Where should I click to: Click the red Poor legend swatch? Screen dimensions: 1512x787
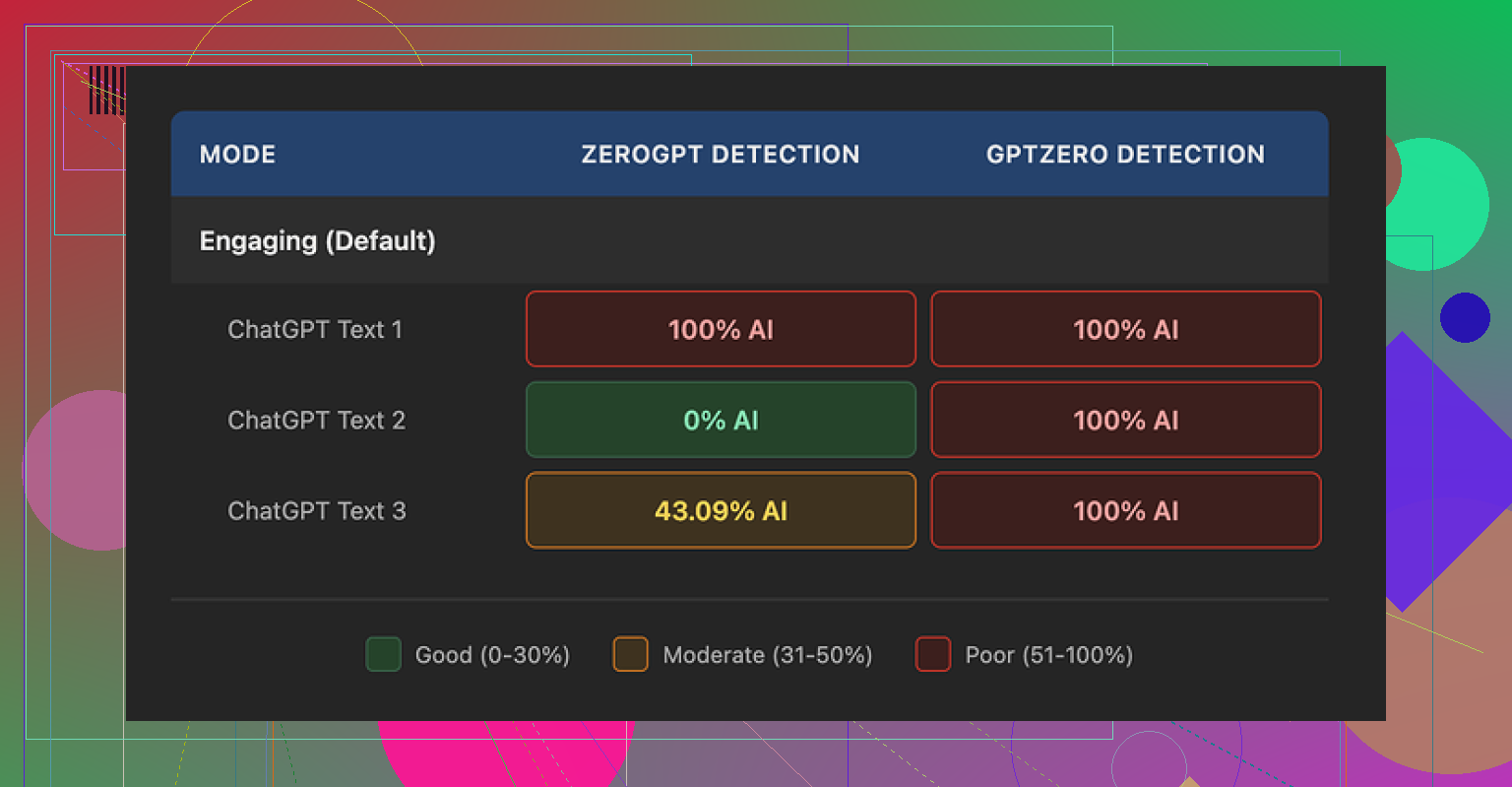[932, 654]
